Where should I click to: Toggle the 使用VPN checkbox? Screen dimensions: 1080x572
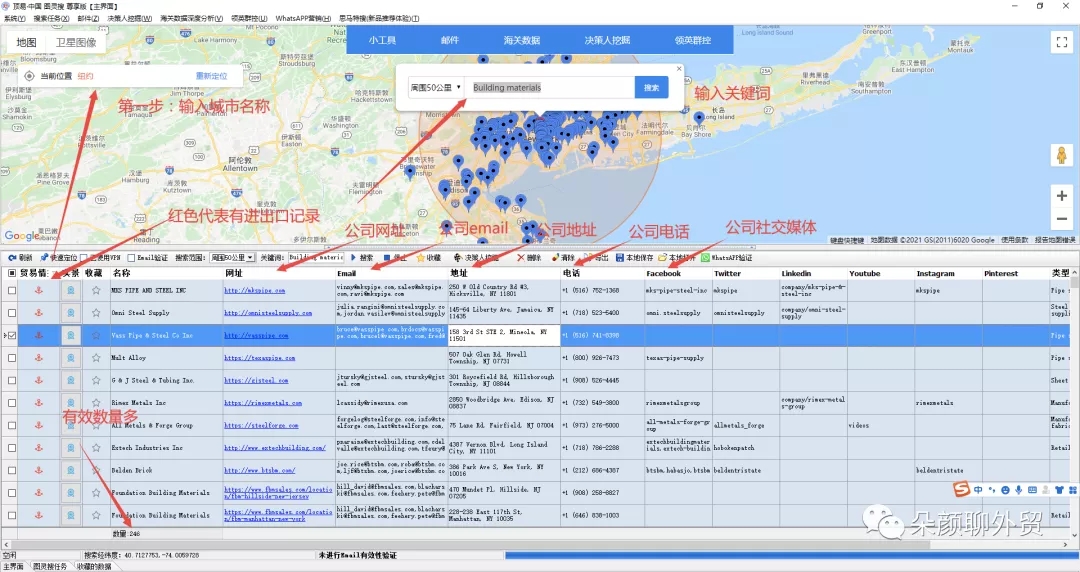tap(85, 258)
